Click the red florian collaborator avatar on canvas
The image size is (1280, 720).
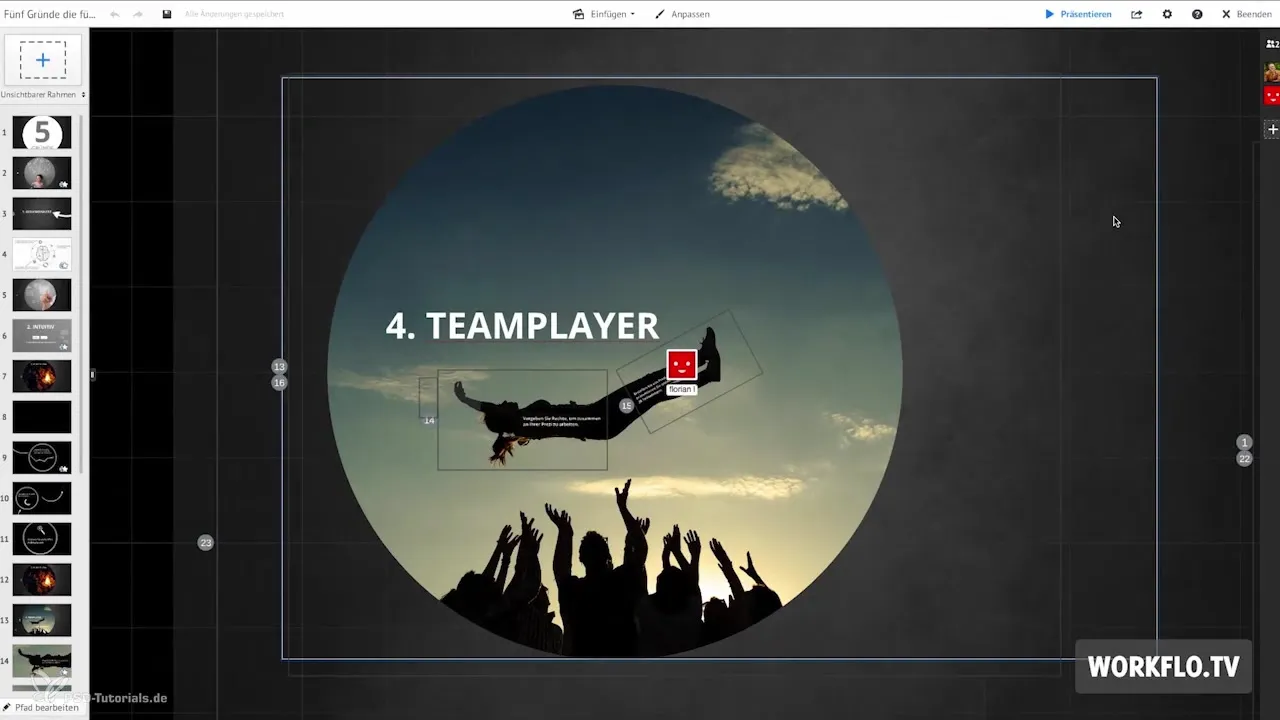pyautogui.click(x=682, y=365)
